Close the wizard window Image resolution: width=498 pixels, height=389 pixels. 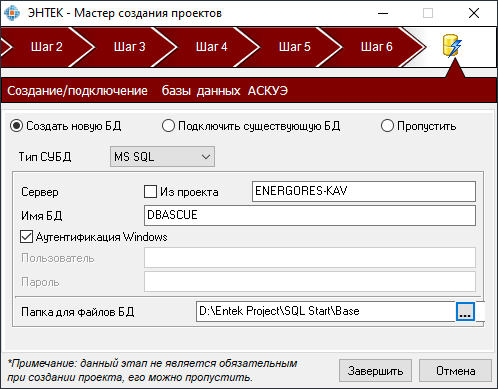pos(474,13)
